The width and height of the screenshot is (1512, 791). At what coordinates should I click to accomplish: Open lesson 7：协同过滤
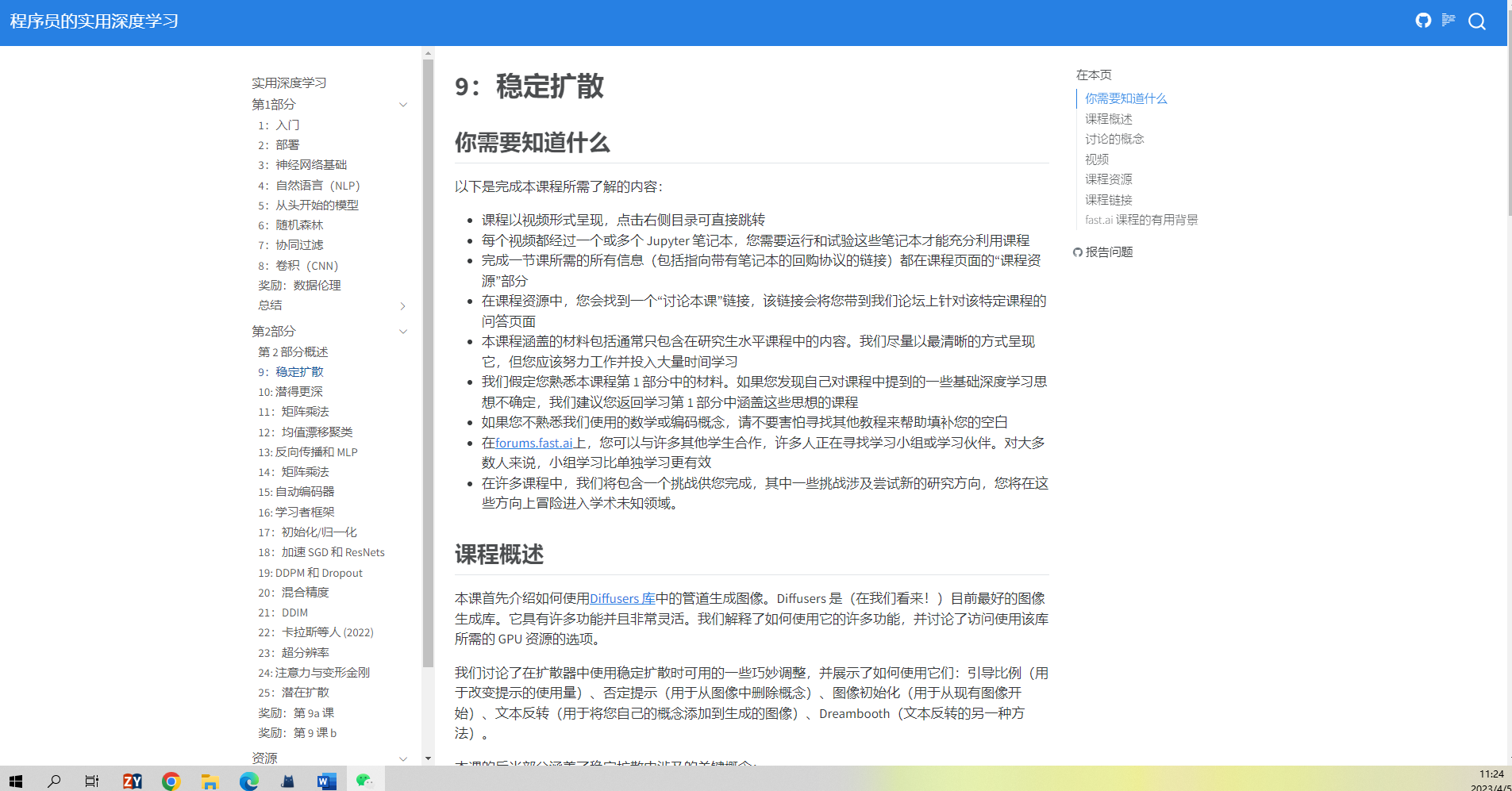click(290, 245)
